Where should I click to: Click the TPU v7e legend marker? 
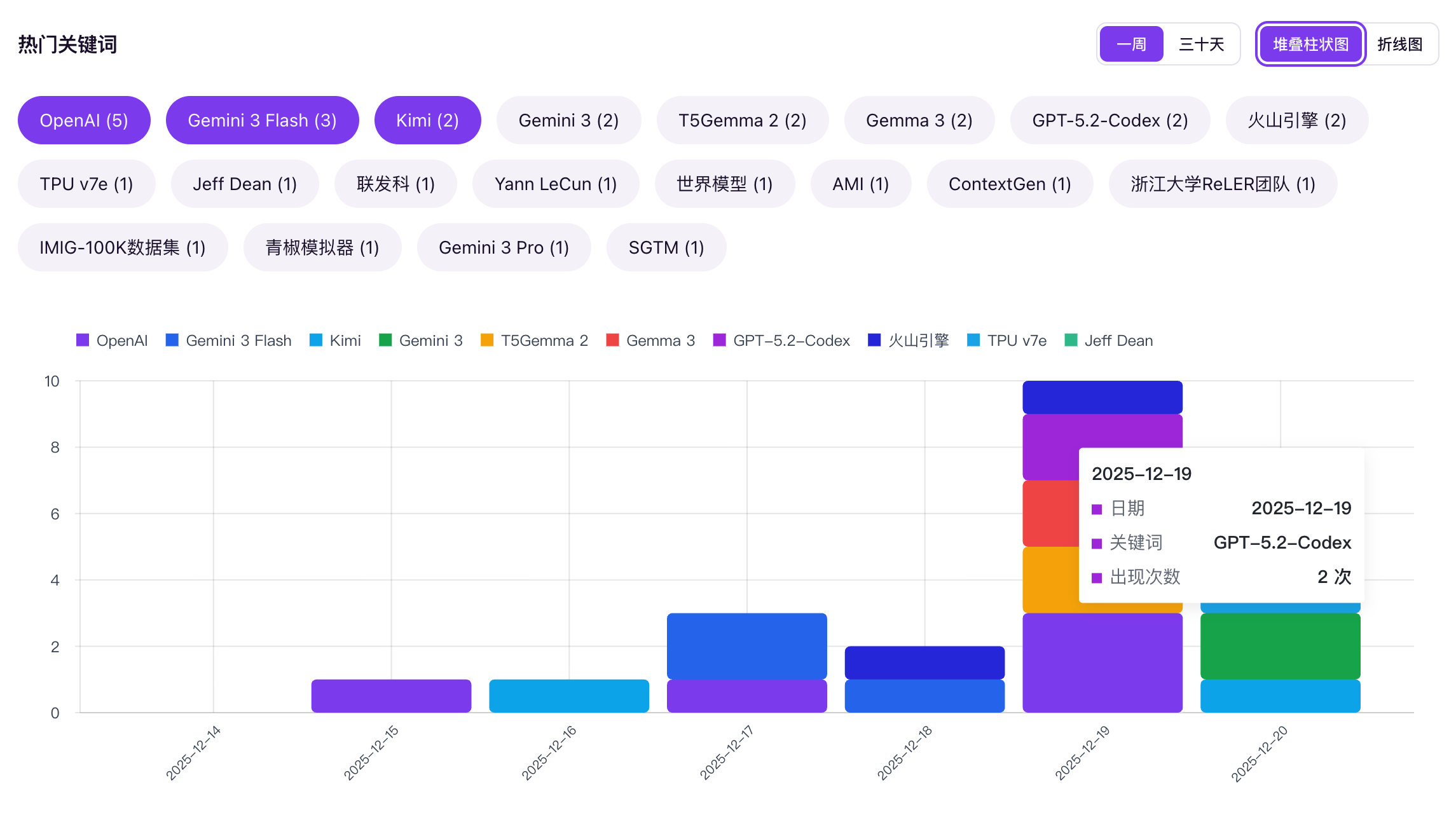click(x=973, y=340)
